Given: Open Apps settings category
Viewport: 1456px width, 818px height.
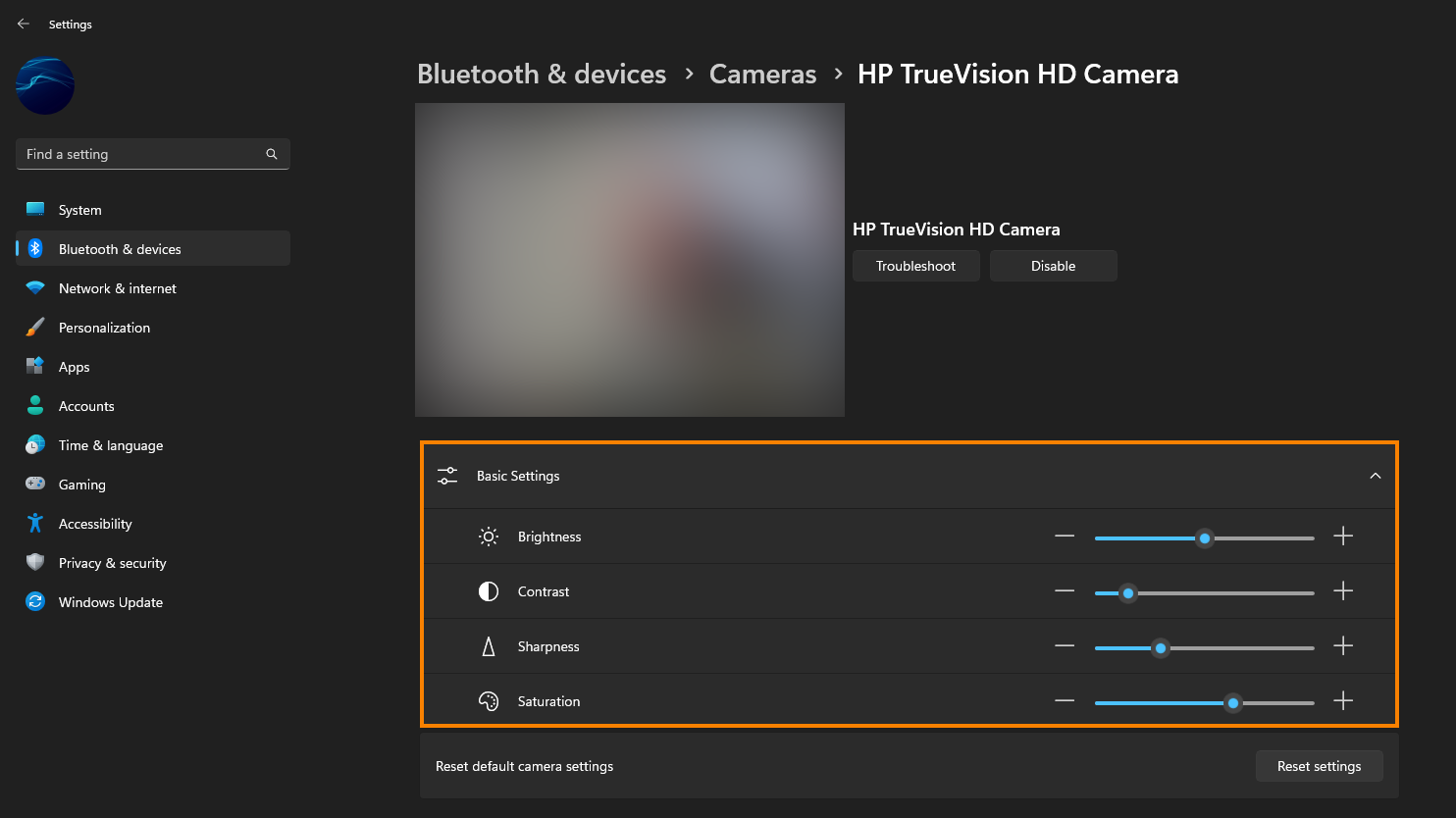Looking at the screenshot, I should tap(153, 367).
